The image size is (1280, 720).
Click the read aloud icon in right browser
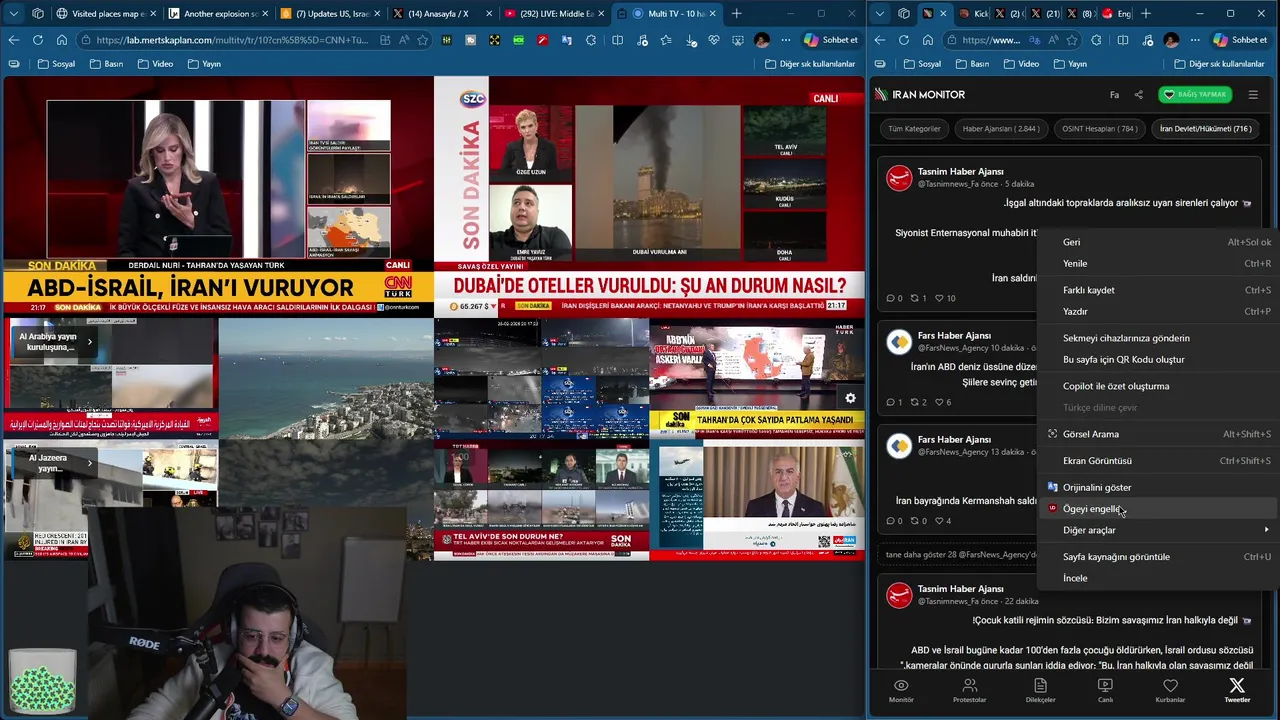tap(1051, 40)
